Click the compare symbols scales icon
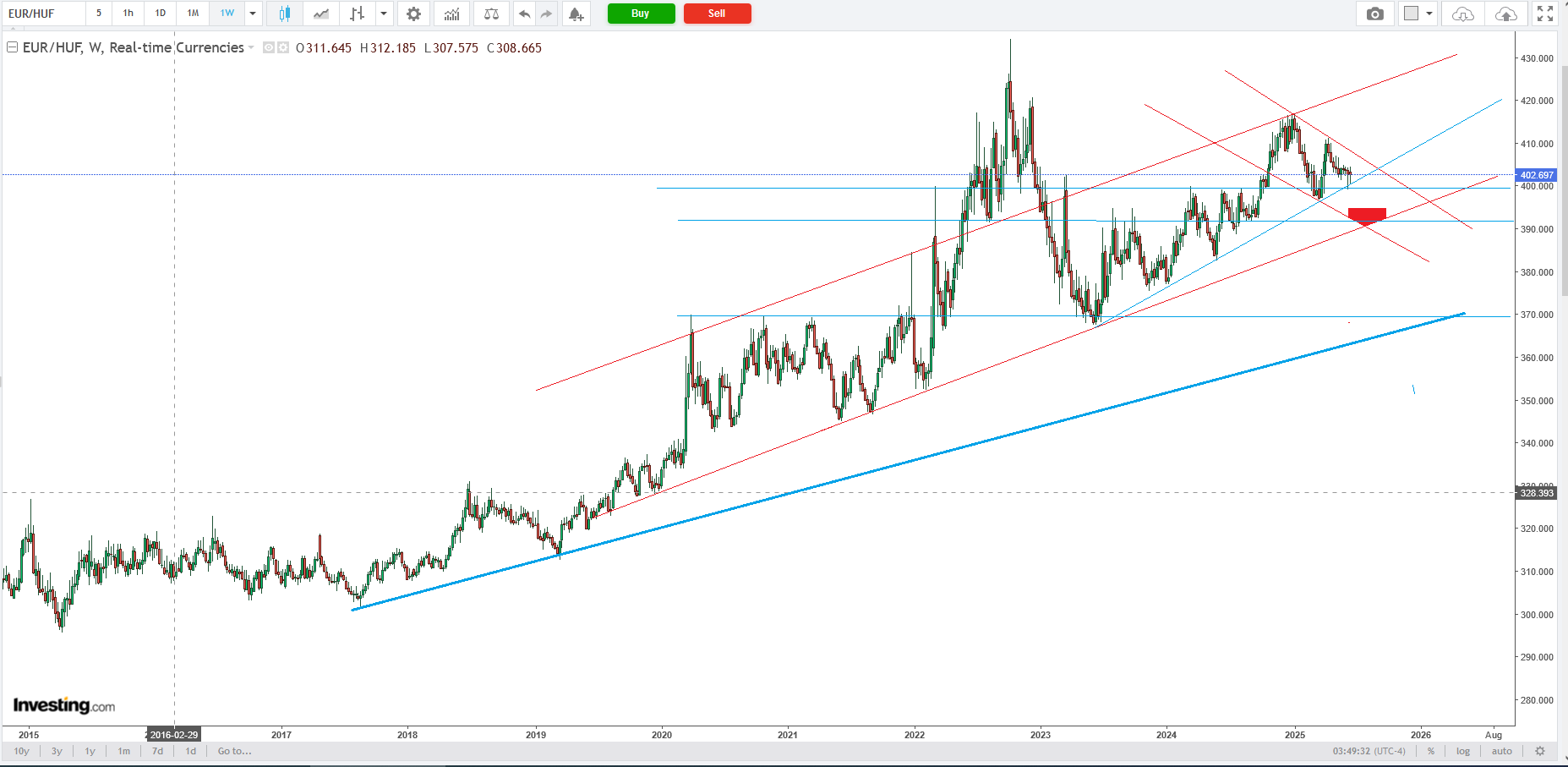 point(491,14)
